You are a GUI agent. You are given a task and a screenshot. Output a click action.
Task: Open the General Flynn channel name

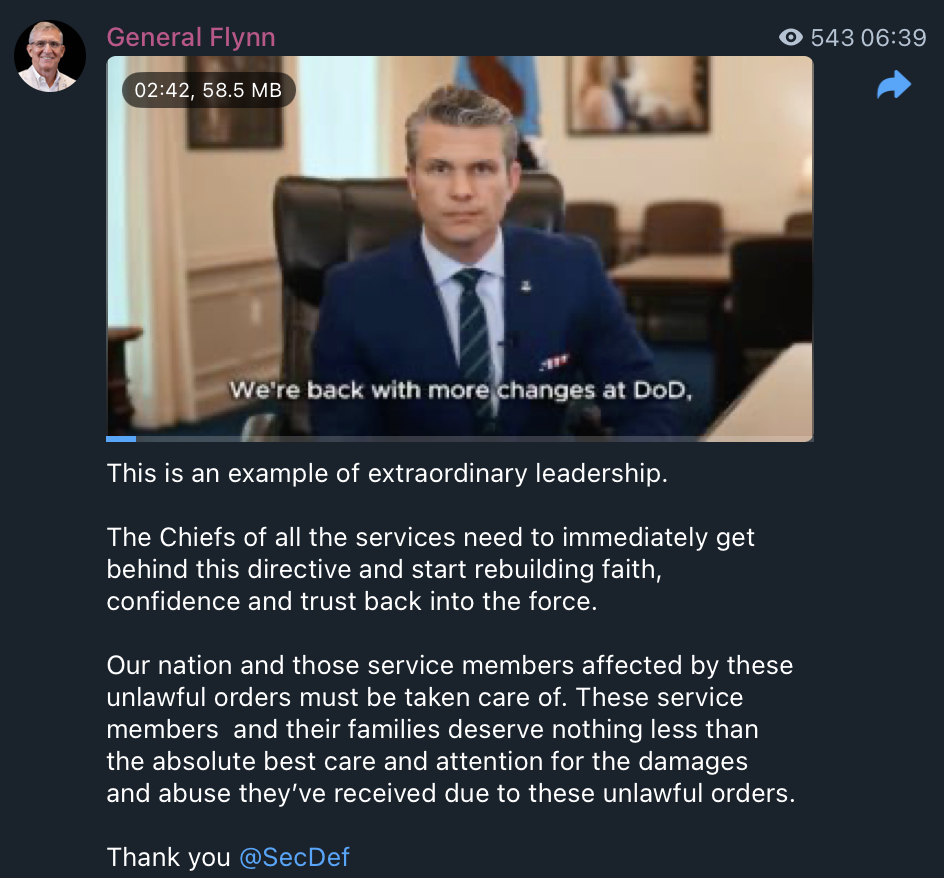click(191, 37)
